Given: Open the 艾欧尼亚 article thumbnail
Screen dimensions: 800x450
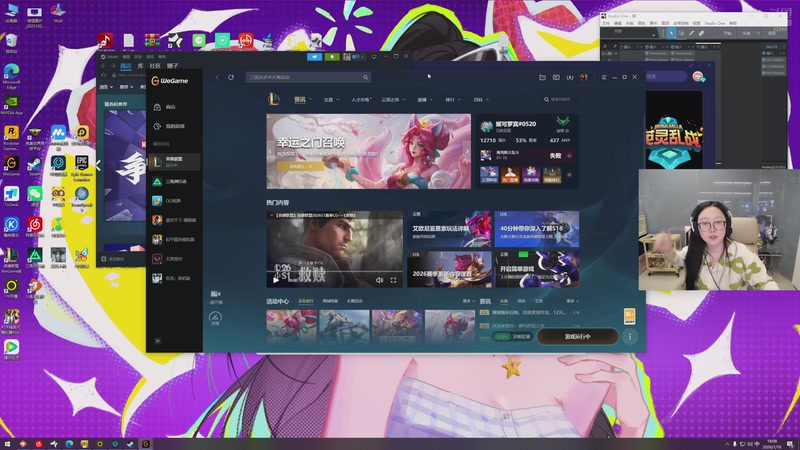Looking at the screenshot, I should [449, 229].
